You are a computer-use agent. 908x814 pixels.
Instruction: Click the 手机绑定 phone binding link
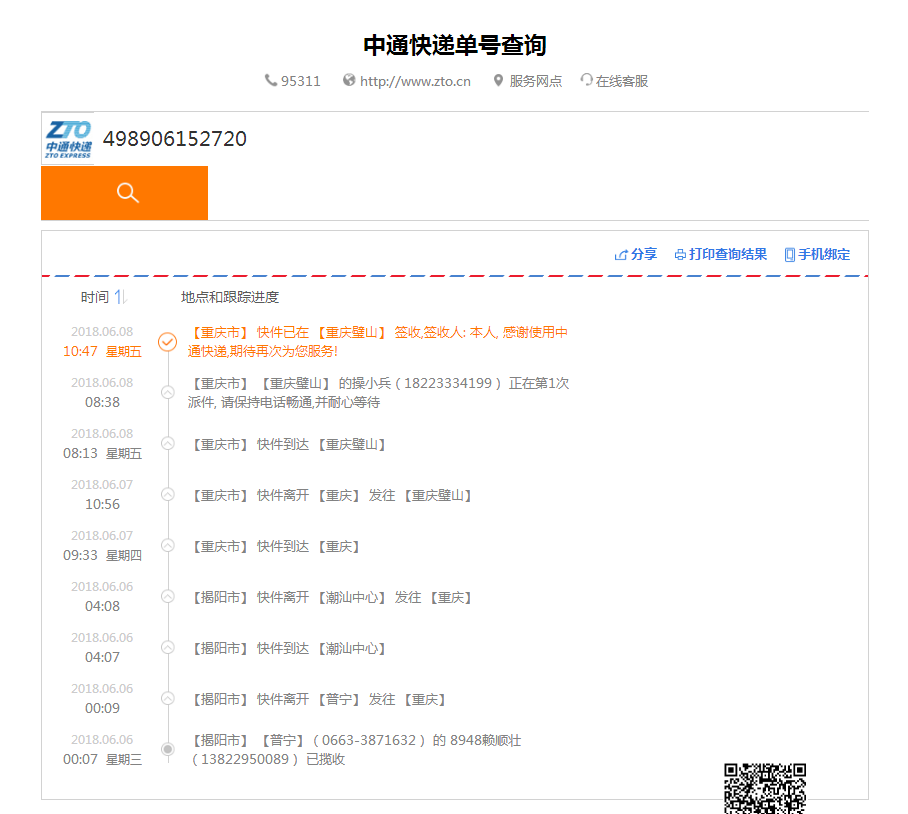coord(824,254)
